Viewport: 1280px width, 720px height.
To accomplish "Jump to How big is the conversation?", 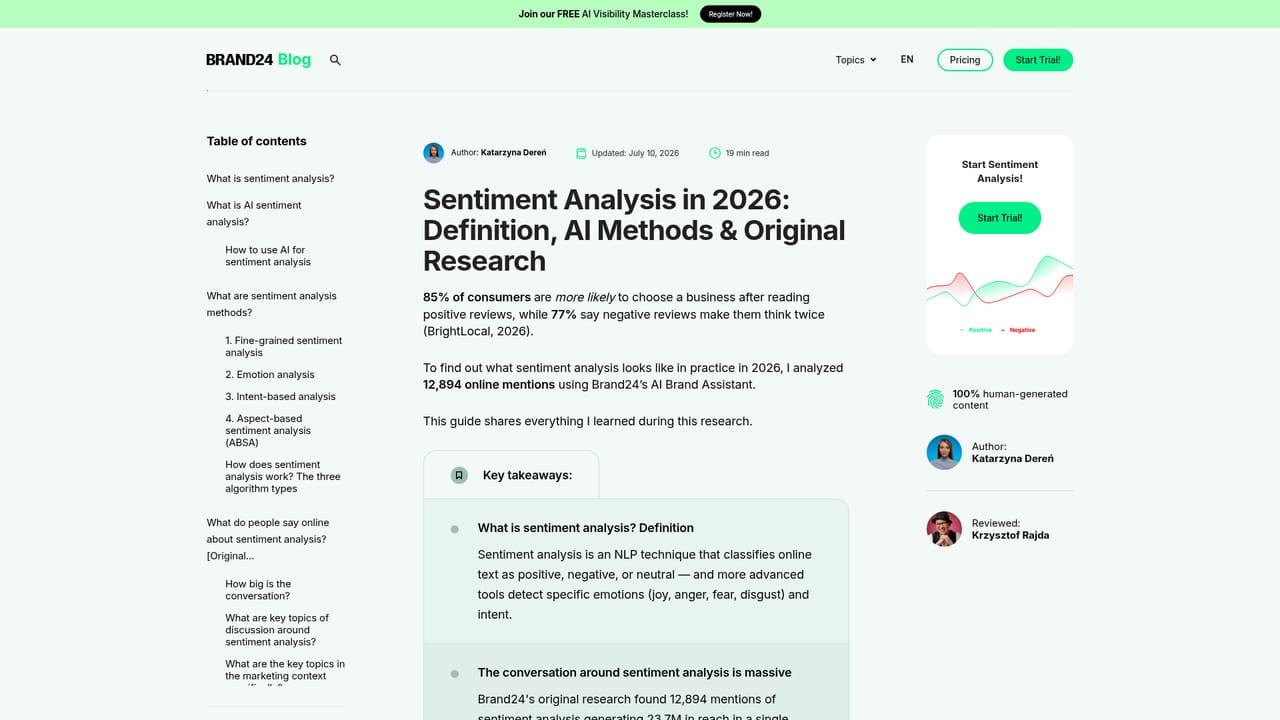I will coord(258,590).
